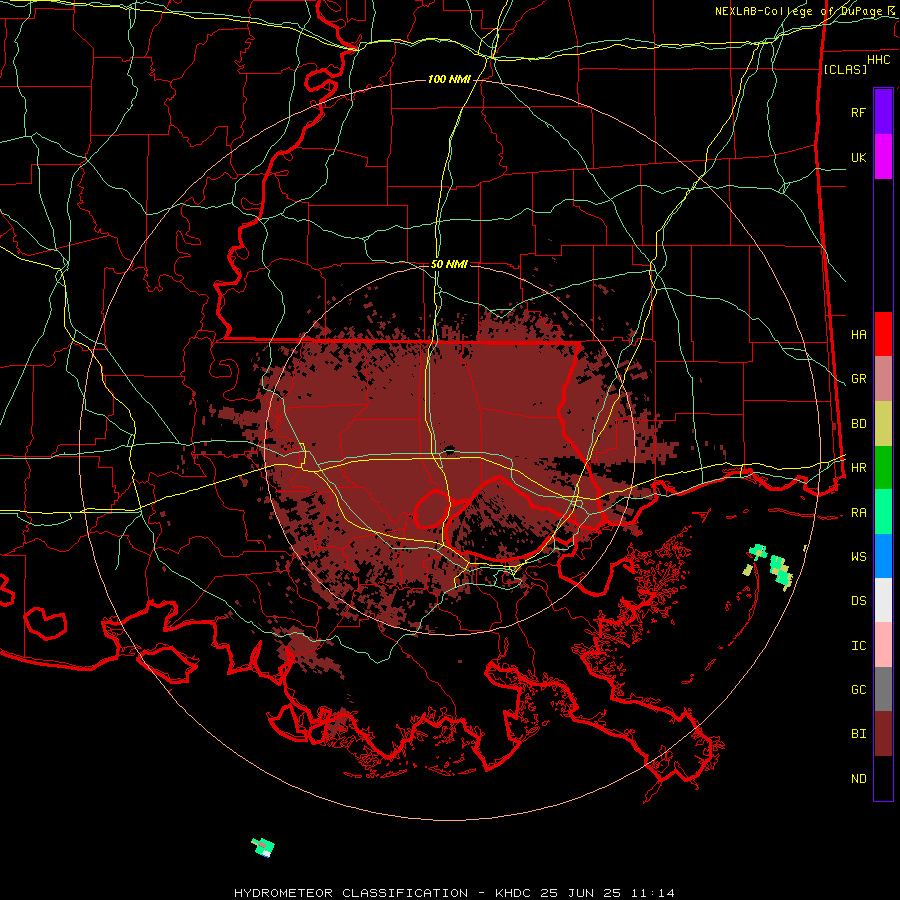
Task: Click the RF legend label
Action: click(x=858, y=112)
